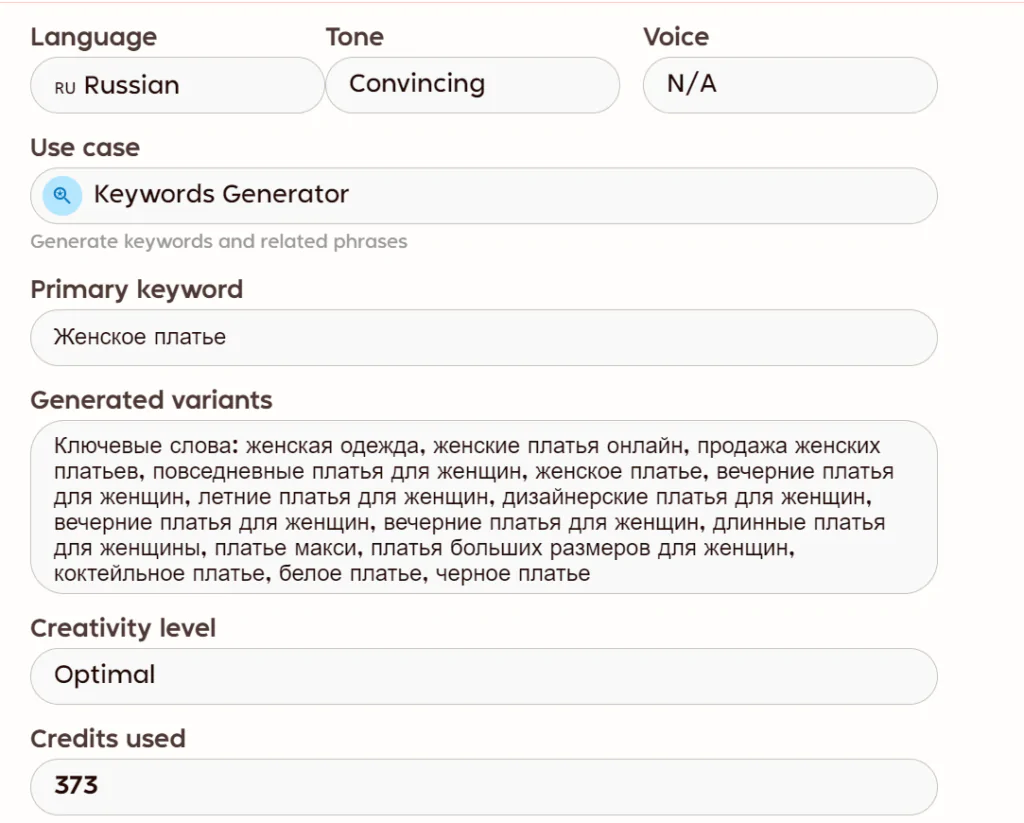Click the Credits used field showing 373
The width and height of the screenshot is (1024, 823).
[x=484, y=786]
